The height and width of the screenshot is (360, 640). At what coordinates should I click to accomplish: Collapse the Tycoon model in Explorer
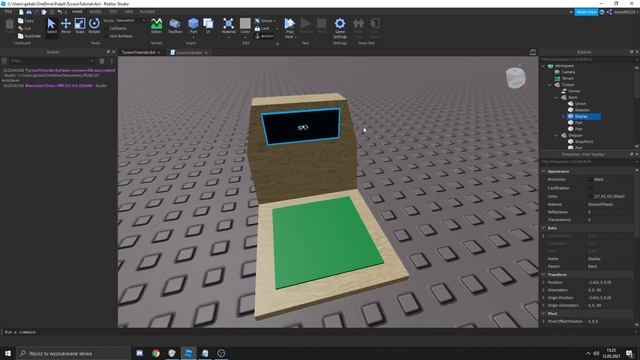[550, 84]
